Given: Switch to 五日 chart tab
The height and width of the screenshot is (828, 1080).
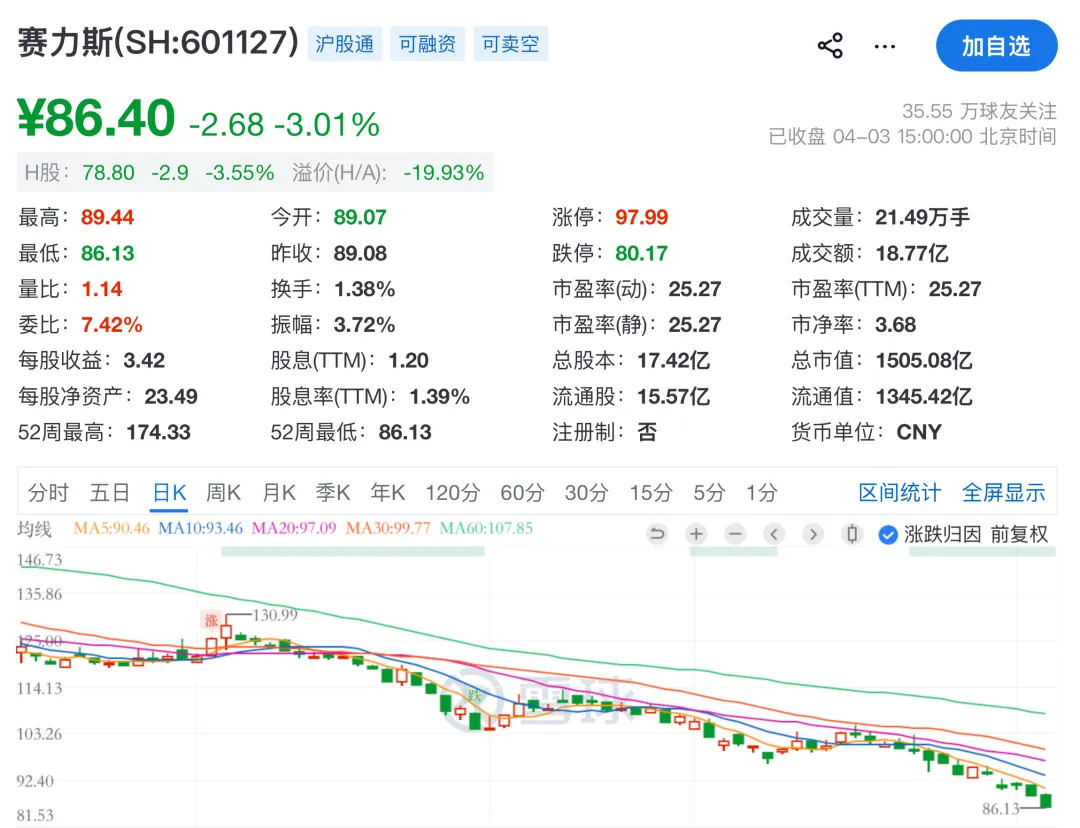Looking at the screenshot, I should tap(110, 493).
